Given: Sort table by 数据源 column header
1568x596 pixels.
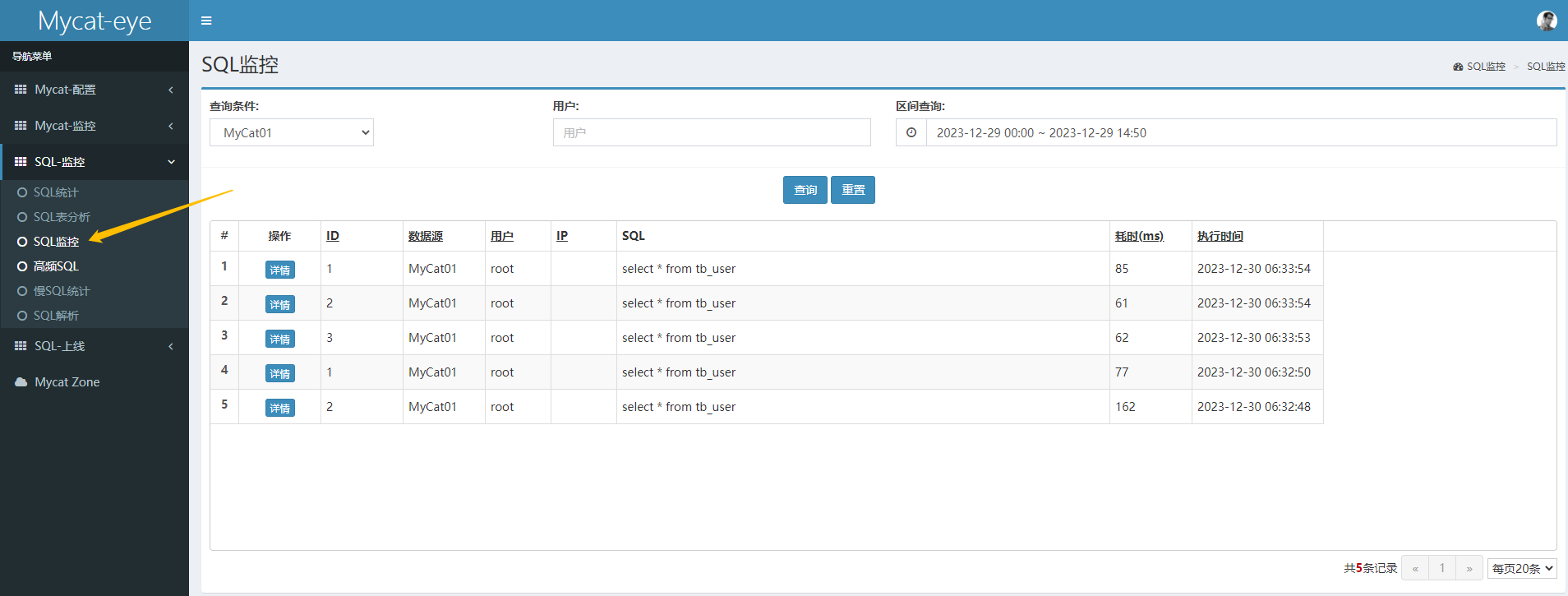Looking at the screenshot, I should pos(426,236).
